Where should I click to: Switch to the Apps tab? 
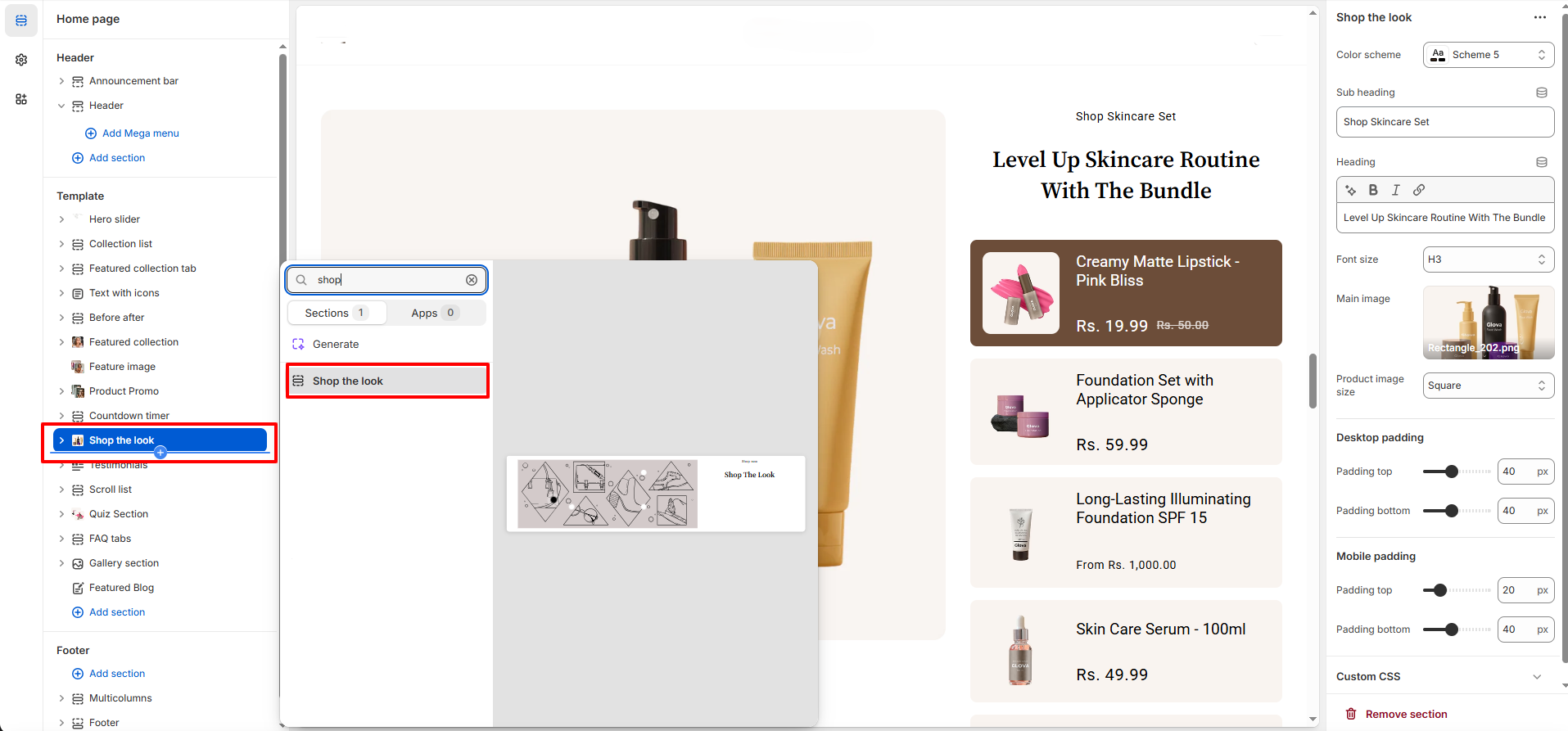click(435, 313)
